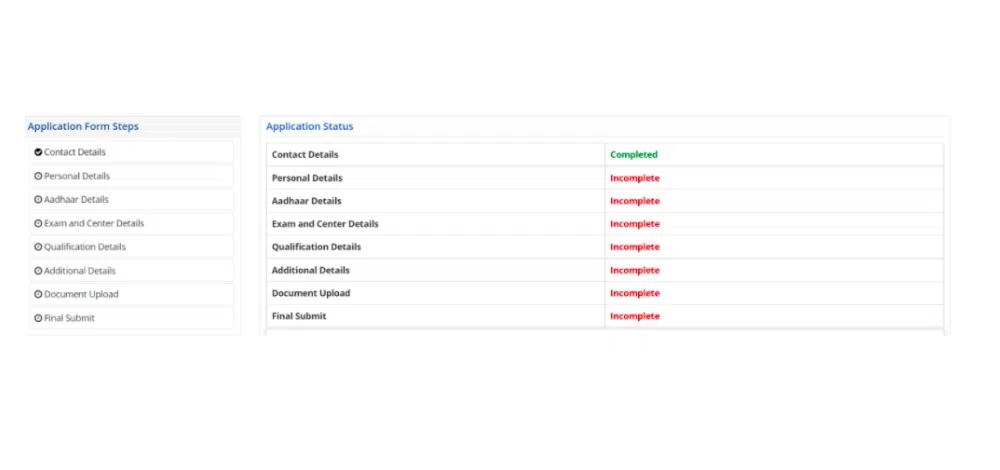
Task: Open the Document Upload step in sidebar
Action: click(81, 295)
